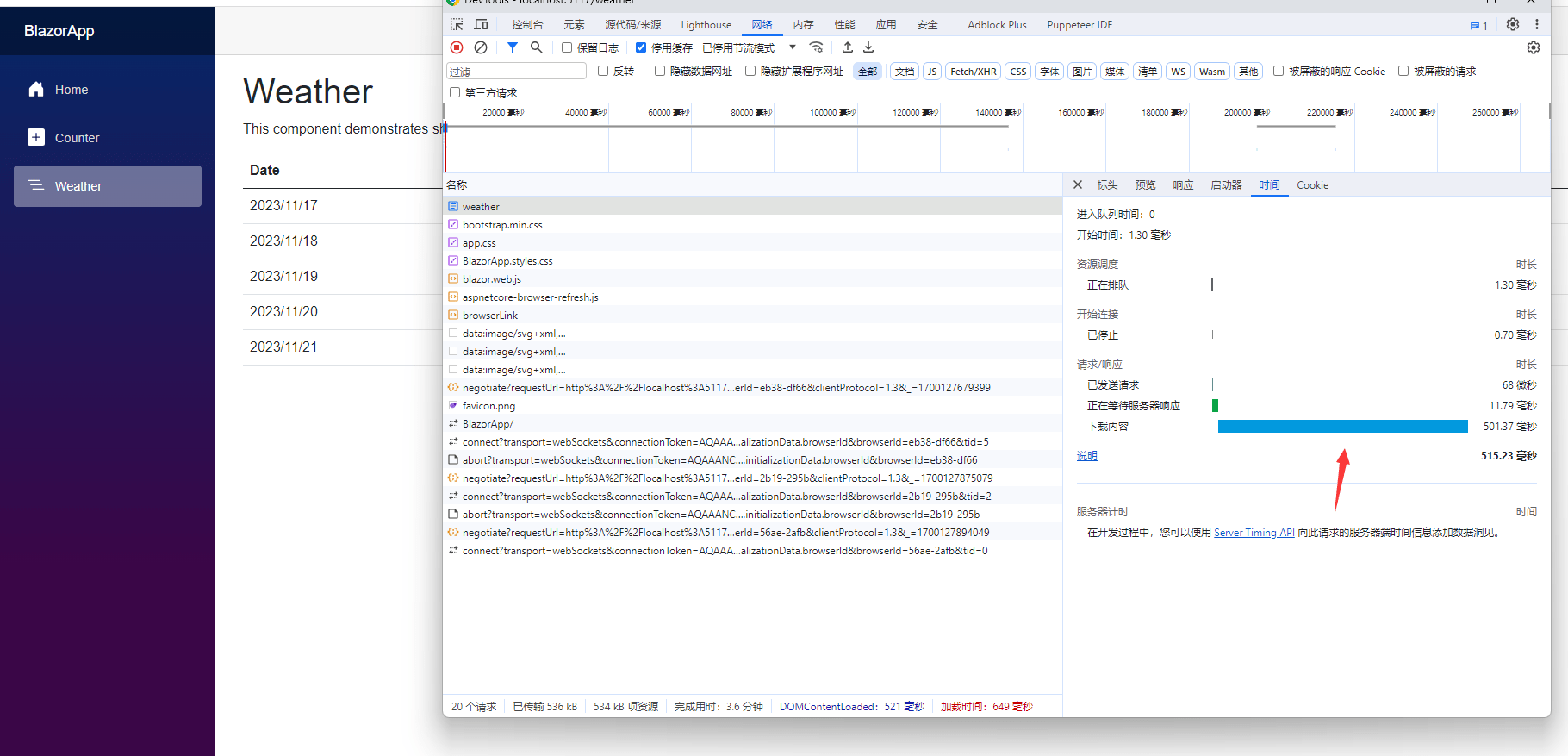Open DevTools settings gear

click(1513, 24)
